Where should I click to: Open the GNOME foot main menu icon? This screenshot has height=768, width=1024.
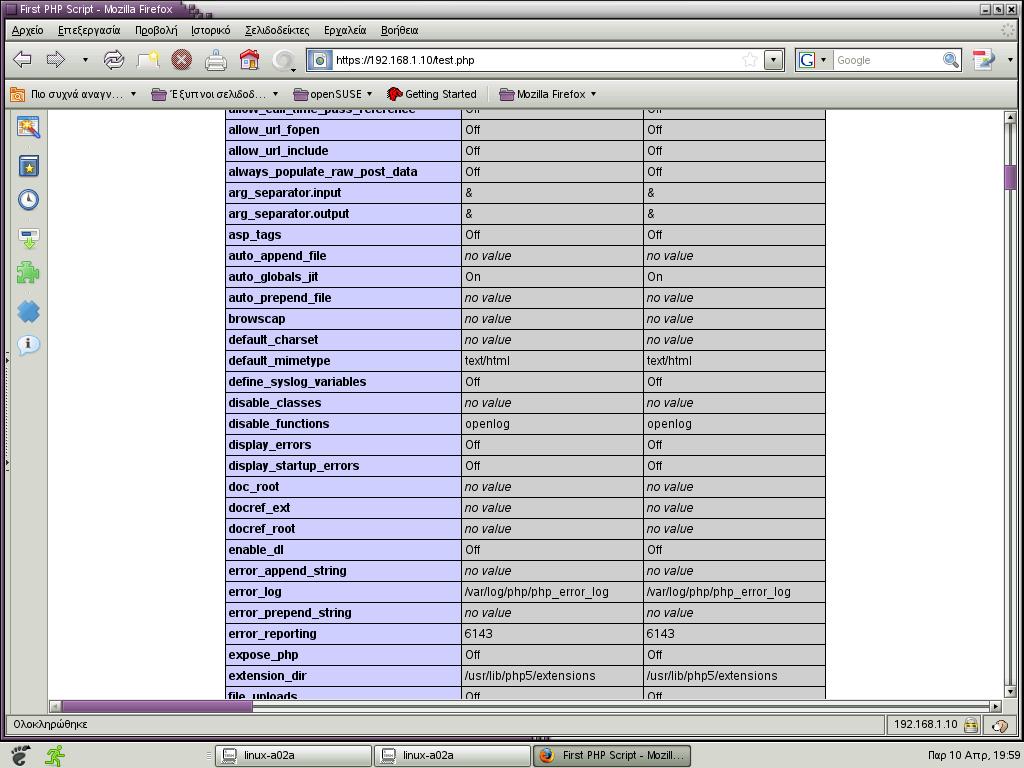pyautogui.click(x=20, y=755)
